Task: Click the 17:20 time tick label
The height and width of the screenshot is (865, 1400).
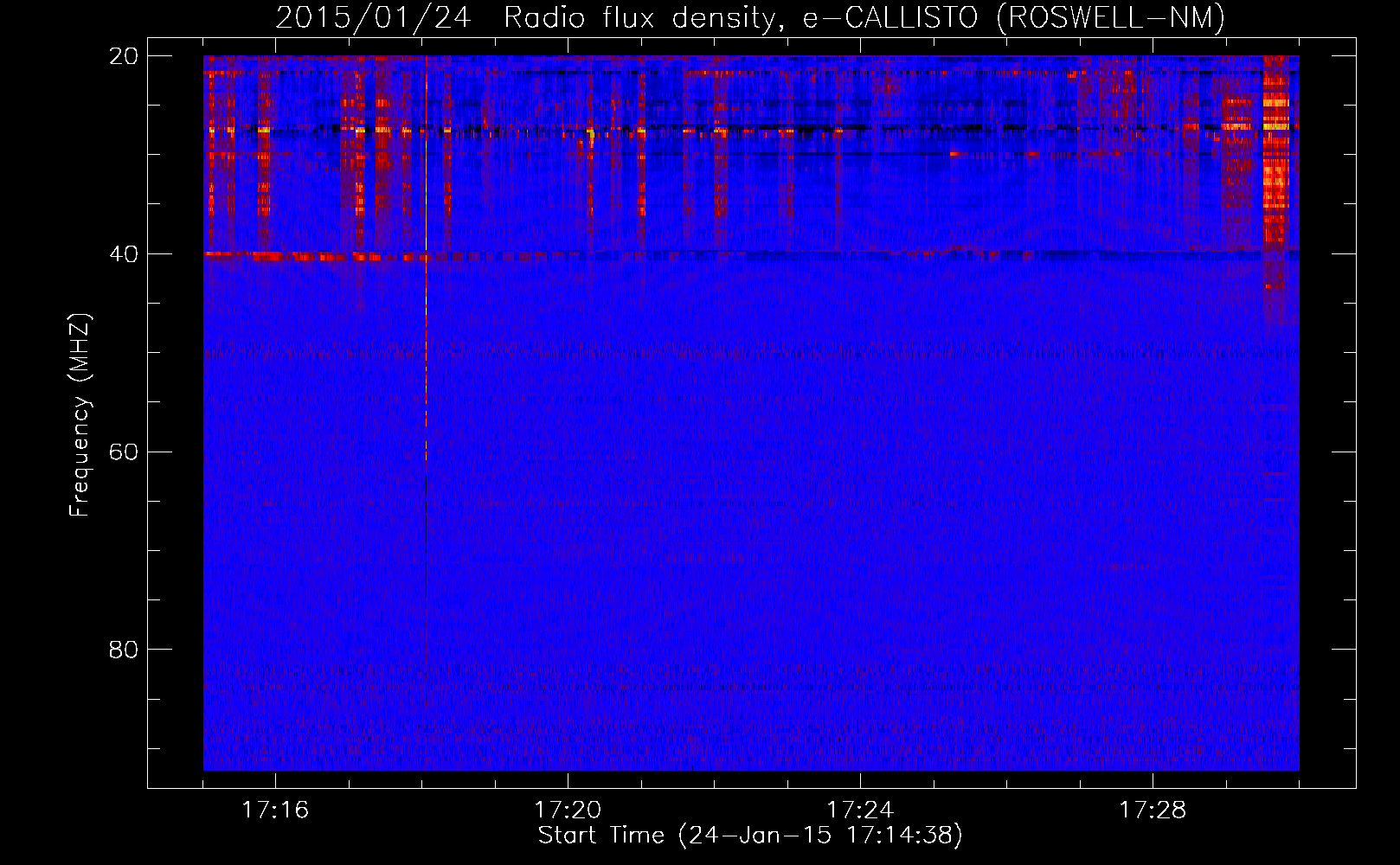Action: pyautogui.click(x=568, y=811)
